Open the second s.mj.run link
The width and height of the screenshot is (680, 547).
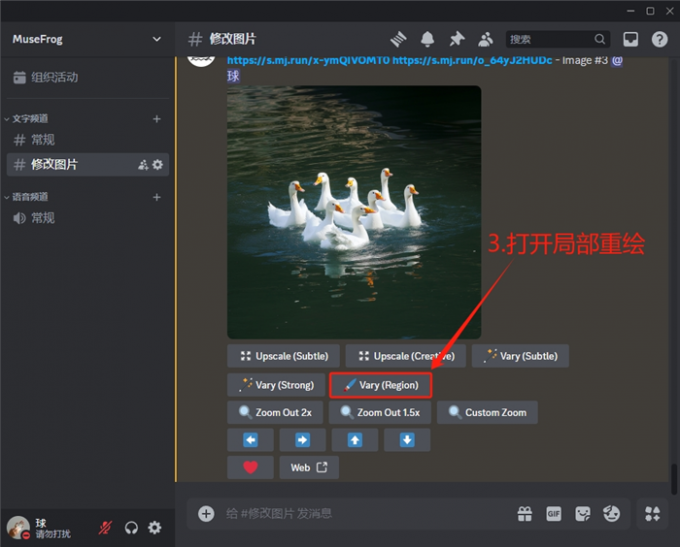coord(472,60)
